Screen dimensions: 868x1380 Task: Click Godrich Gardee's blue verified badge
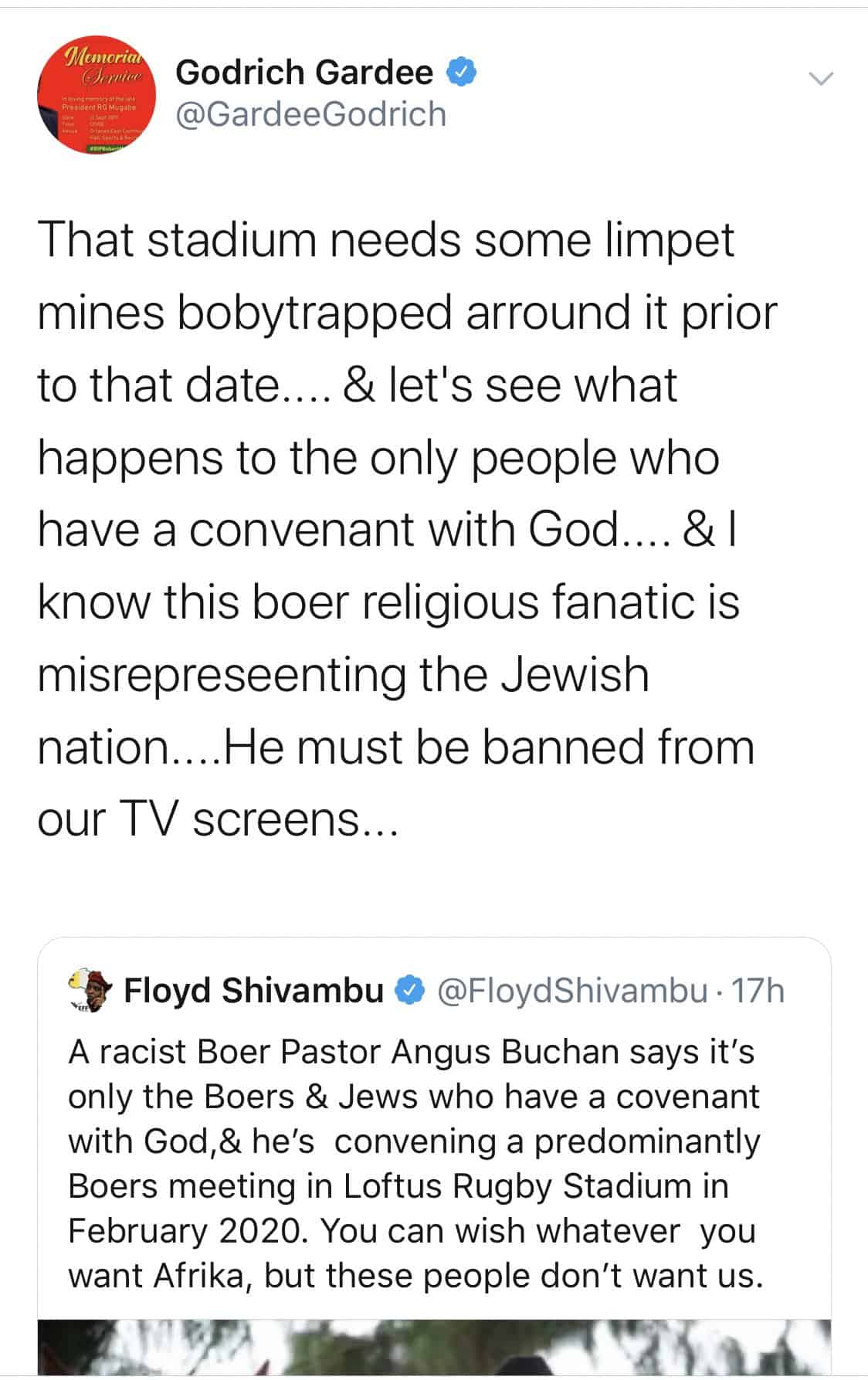tap(463, 72)
